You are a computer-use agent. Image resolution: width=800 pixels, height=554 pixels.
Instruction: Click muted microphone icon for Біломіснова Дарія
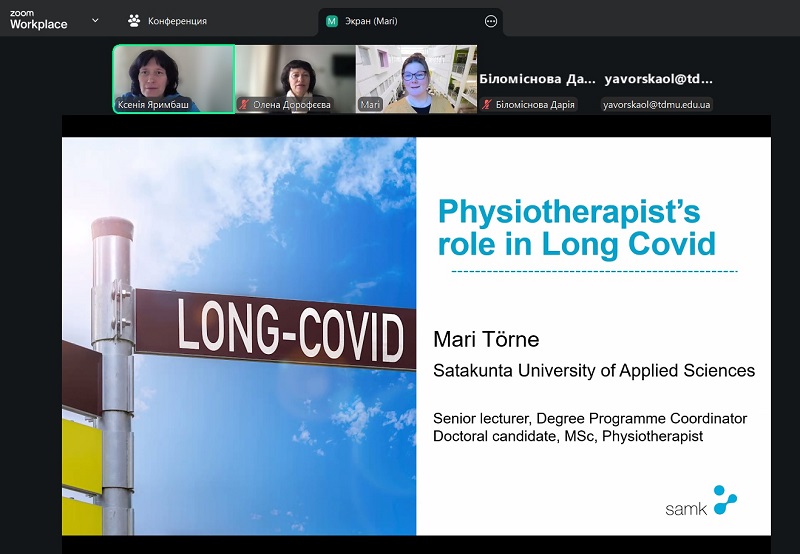coord(487,104)
